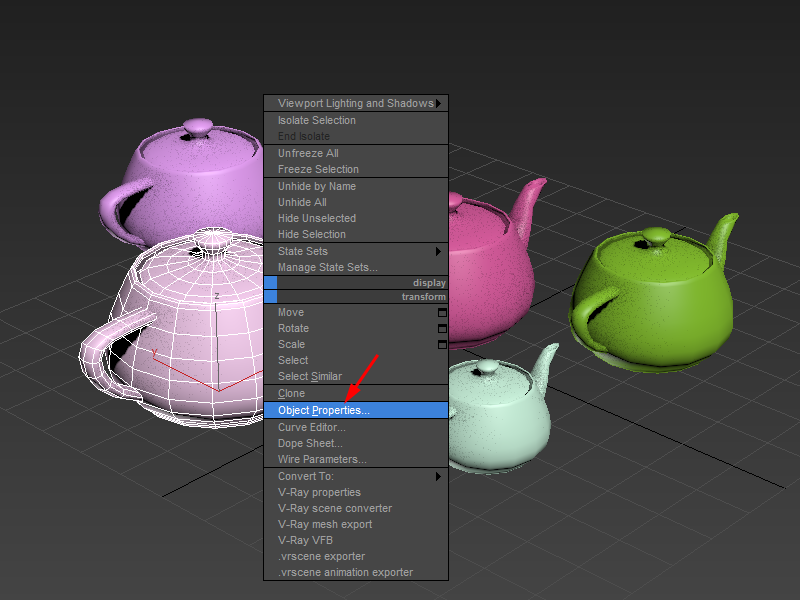Choose Hide Selection

pos(356,234)
